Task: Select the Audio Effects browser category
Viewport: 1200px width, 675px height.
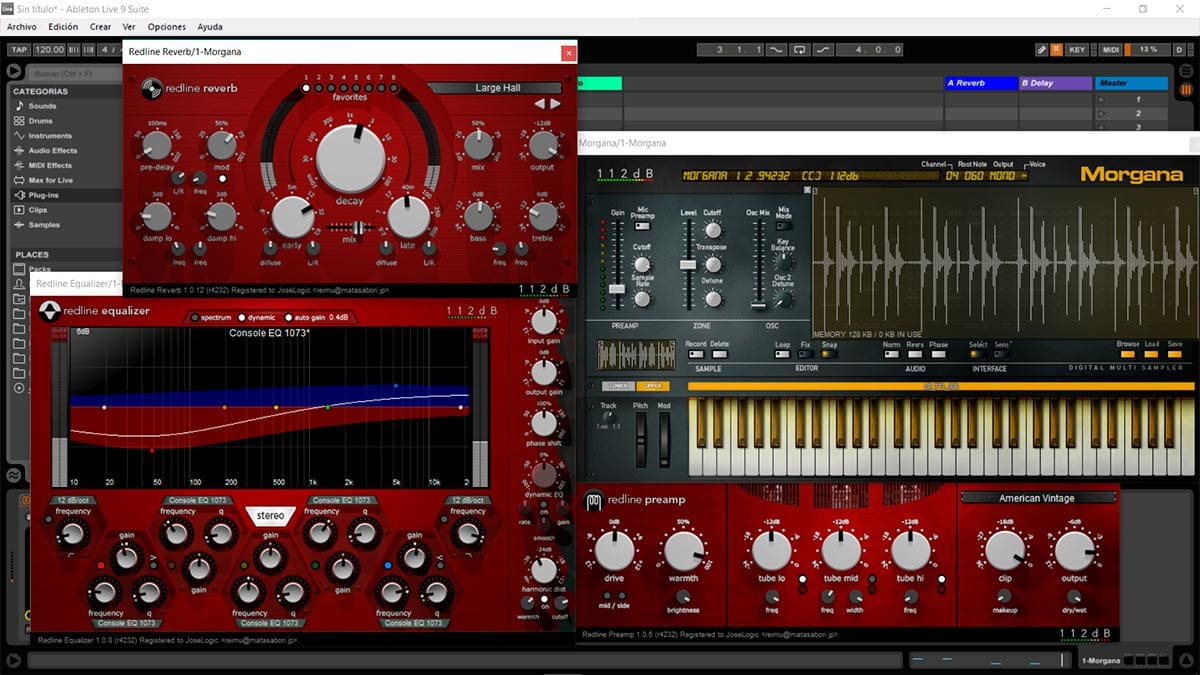Action: 53,151
